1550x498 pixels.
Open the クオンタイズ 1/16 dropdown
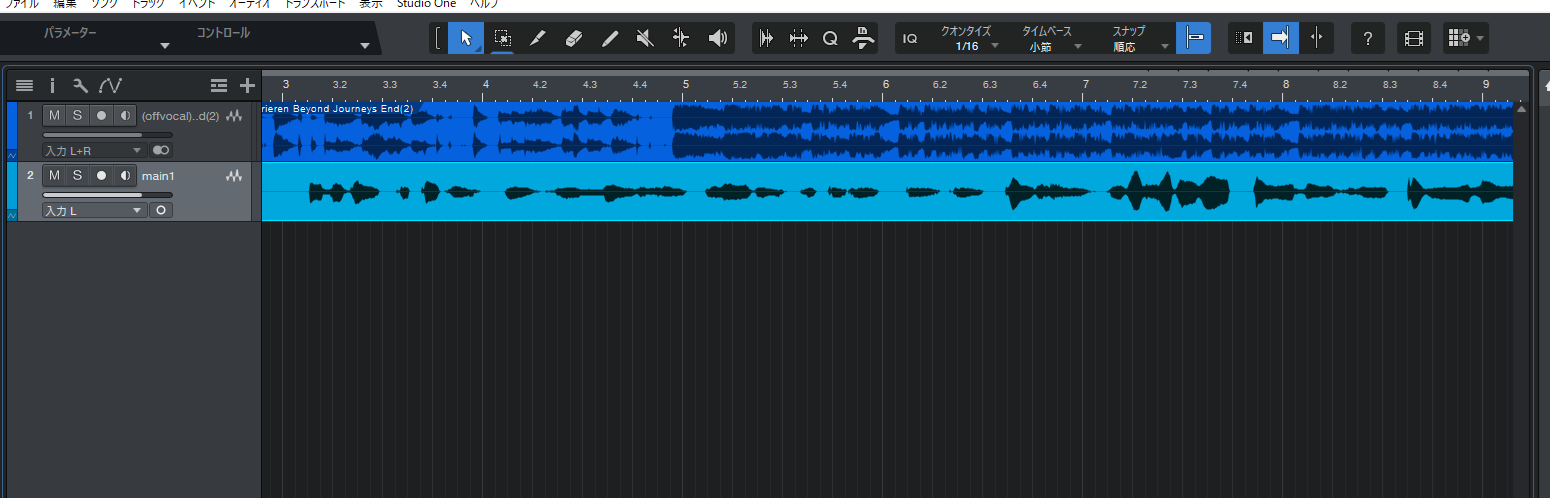pos(968,46)
